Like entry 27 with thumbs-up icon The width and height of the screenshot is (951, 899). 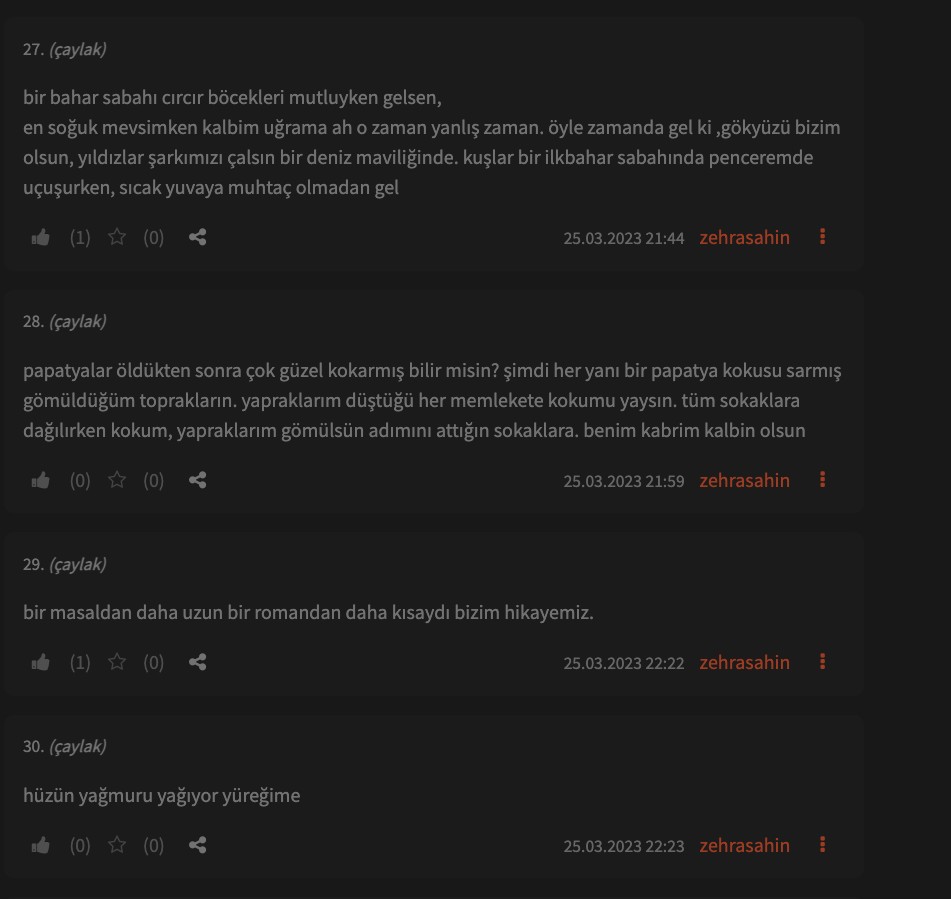[41, 237]
